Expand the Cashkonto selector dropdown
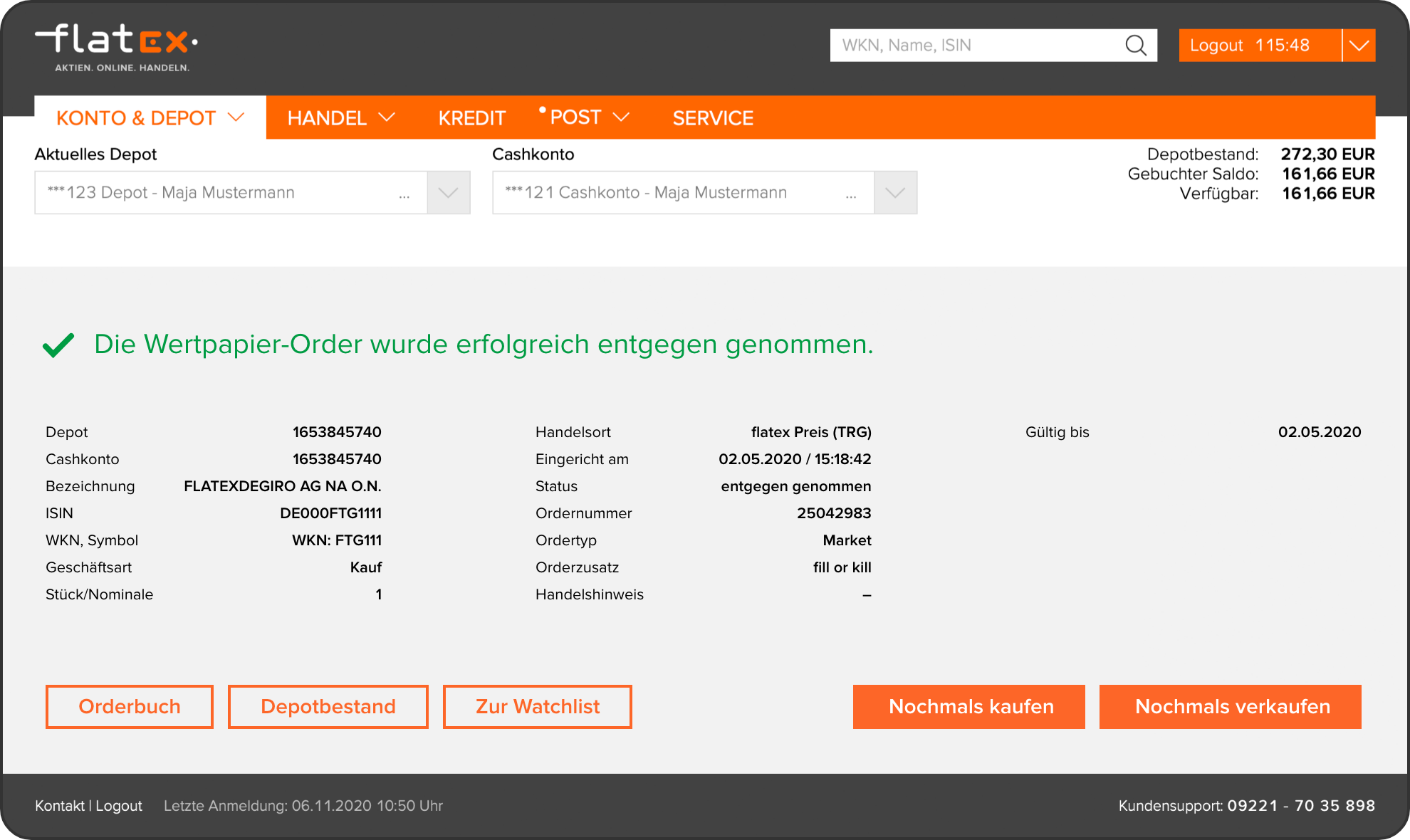 (894, 192)
